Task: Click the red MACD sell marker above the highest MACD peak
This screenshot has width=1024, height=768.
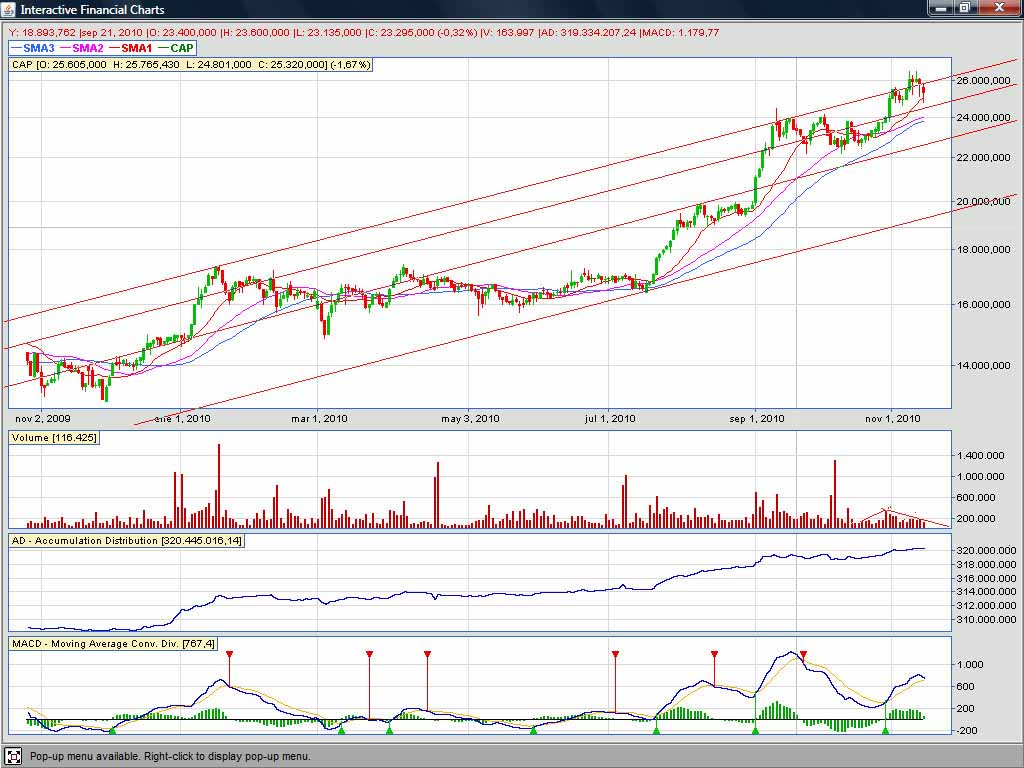Action: pos(803,654)
